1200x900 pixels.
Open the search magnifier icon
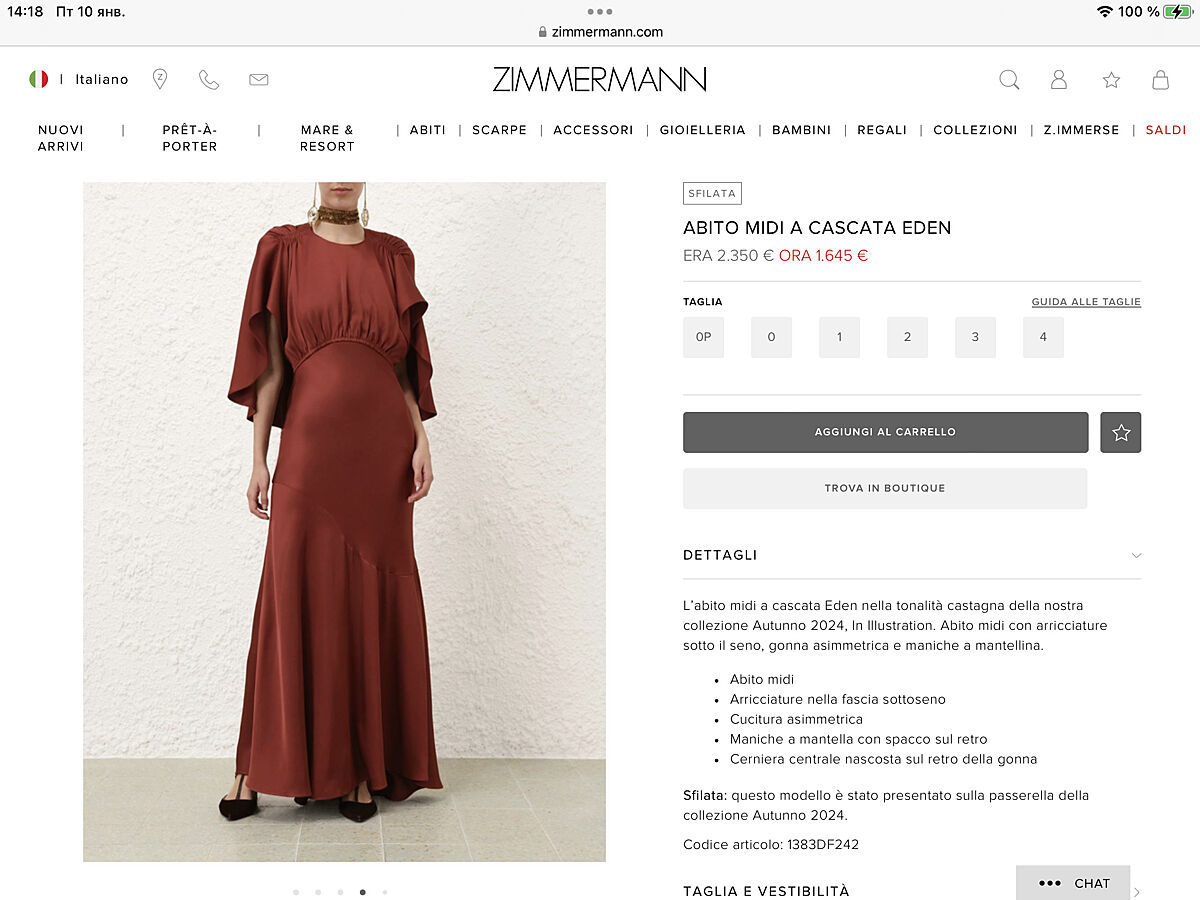pos(1009,80)
